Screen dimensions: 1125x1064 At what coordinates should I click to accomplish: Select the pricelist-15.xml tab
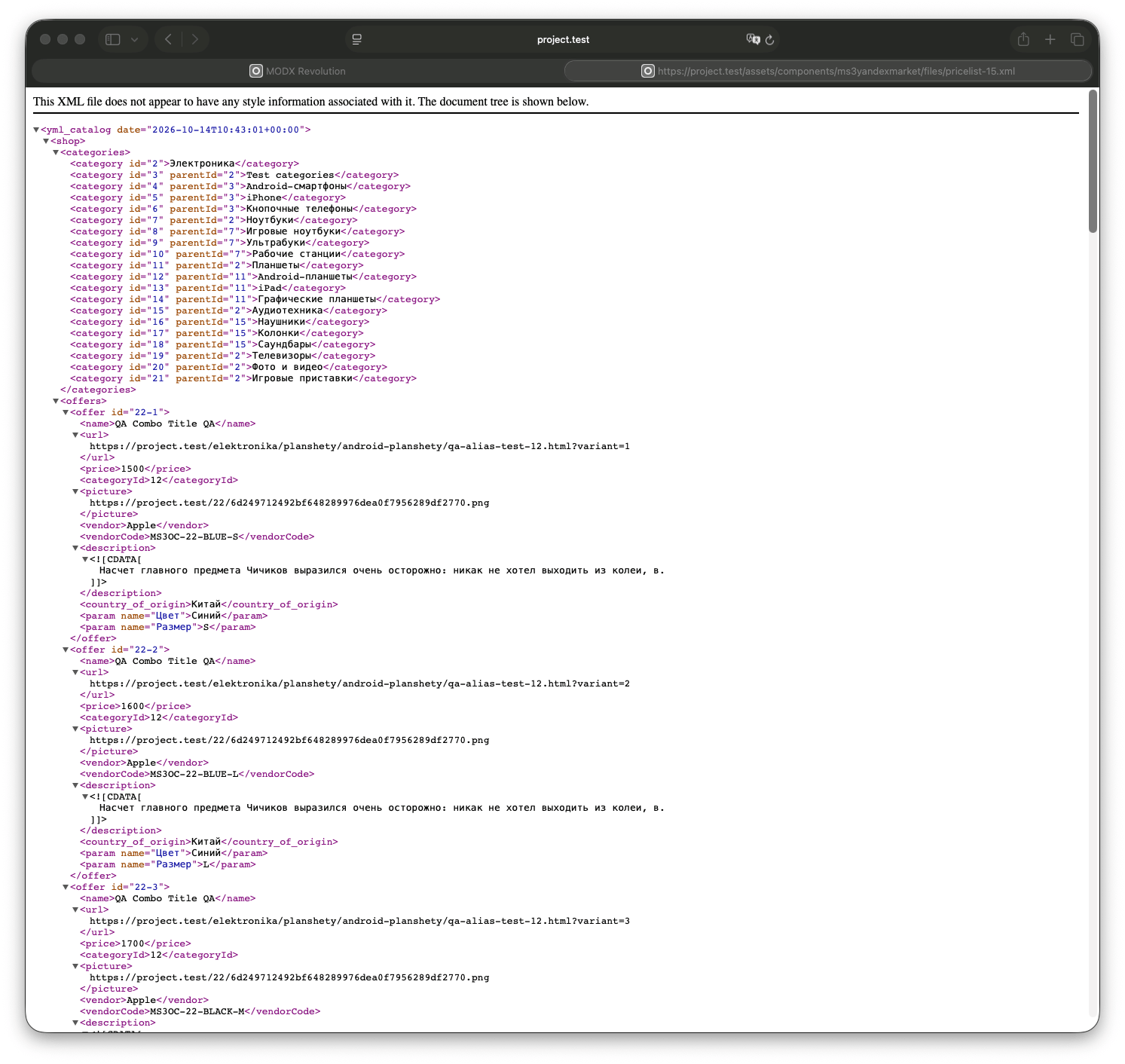click(x=828, y=71)
